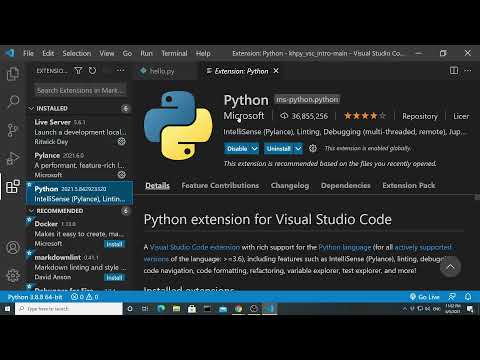The height and width of the screenshot is (360, 480).
Task: Open the Go menu
Action: (x=127, y=53)
